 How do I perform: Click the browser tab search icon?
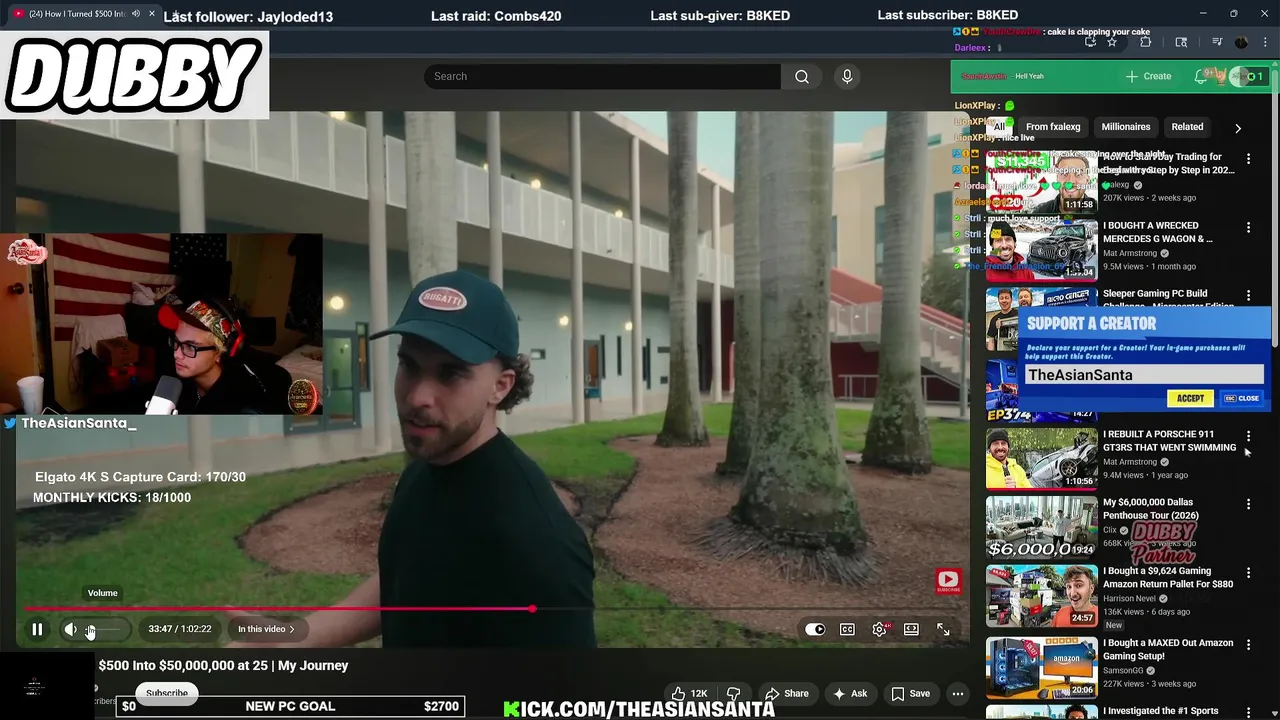click(x=1181, y=42)
